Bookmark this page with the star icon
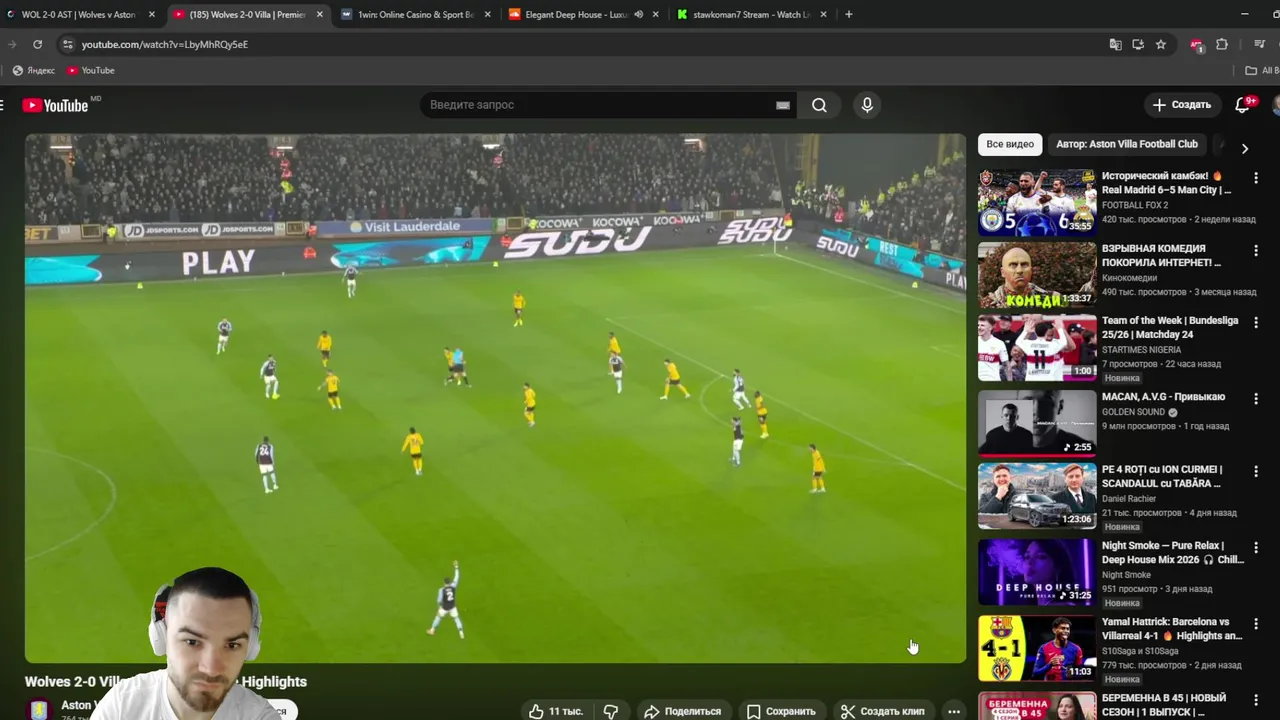 click(1161, 44)
